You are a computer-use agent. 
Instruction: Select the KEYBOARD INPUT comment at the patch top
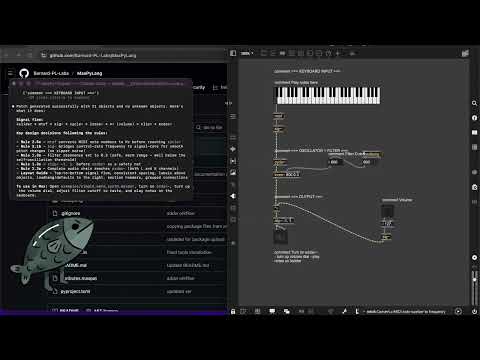(307, 71)
